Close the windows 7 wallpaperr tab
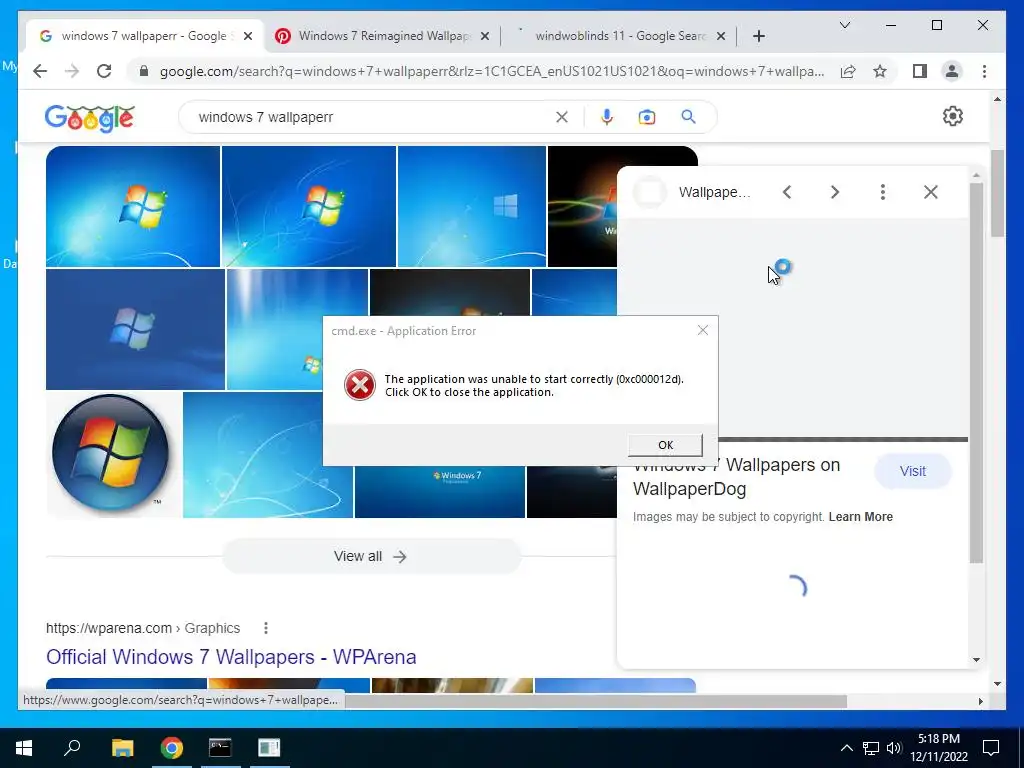 point(248,37)
